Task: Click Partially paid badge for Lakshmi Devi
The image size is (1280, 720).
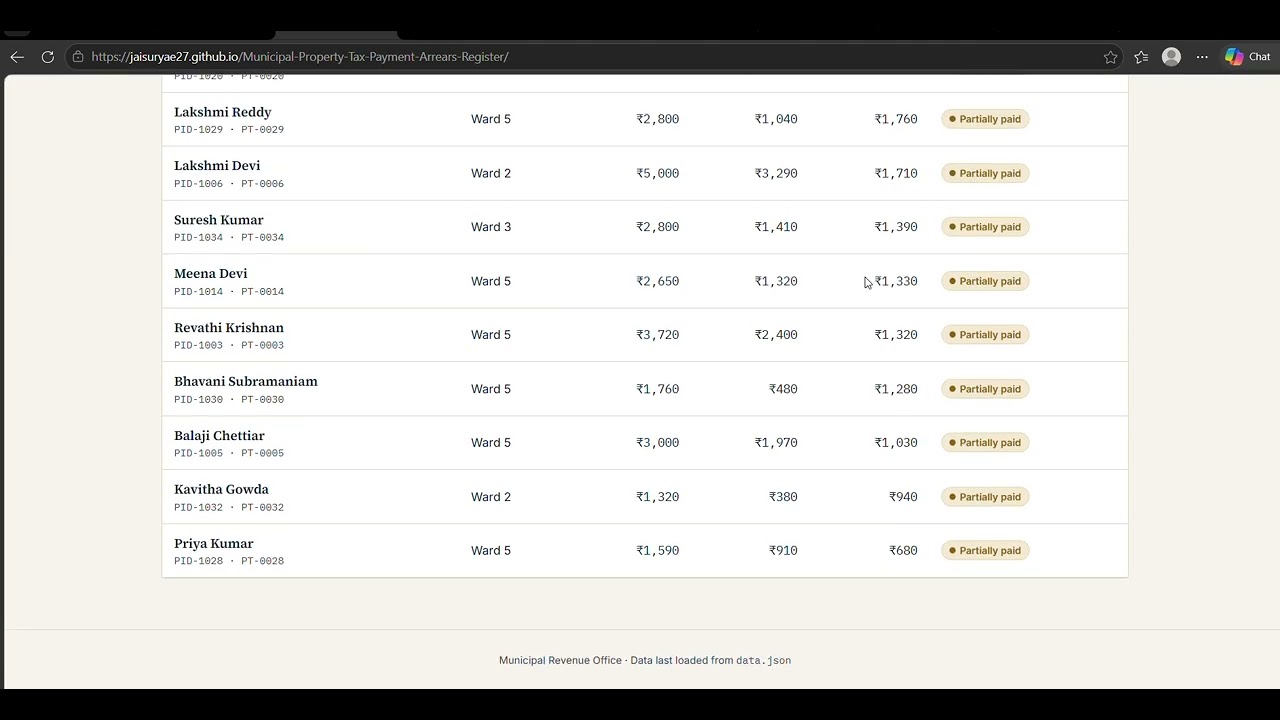Action: (985, 173)
